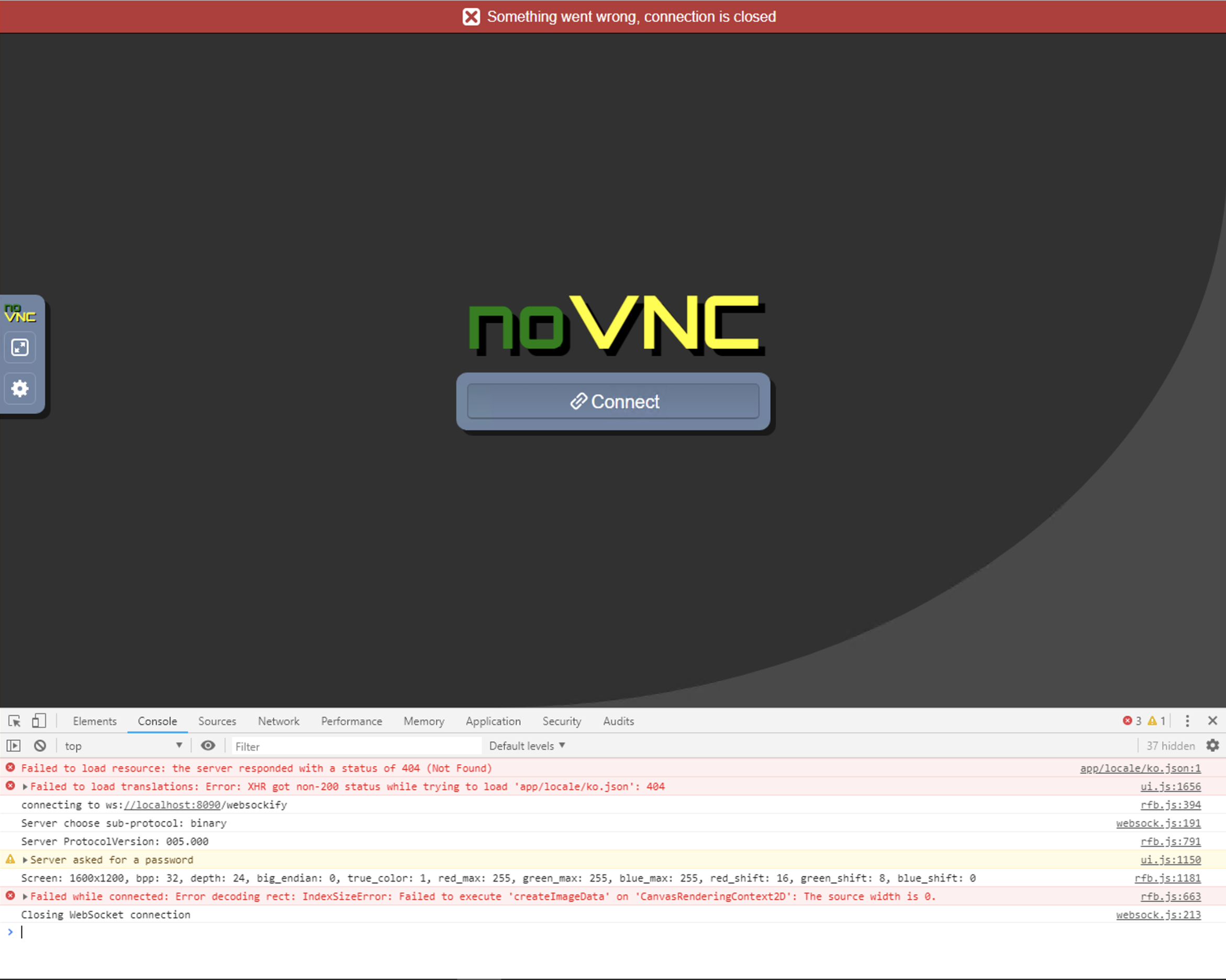Click the Connect button
The width and height of the screenshot is (1226, 980).
pyautogui.click(x=613, y=402)
